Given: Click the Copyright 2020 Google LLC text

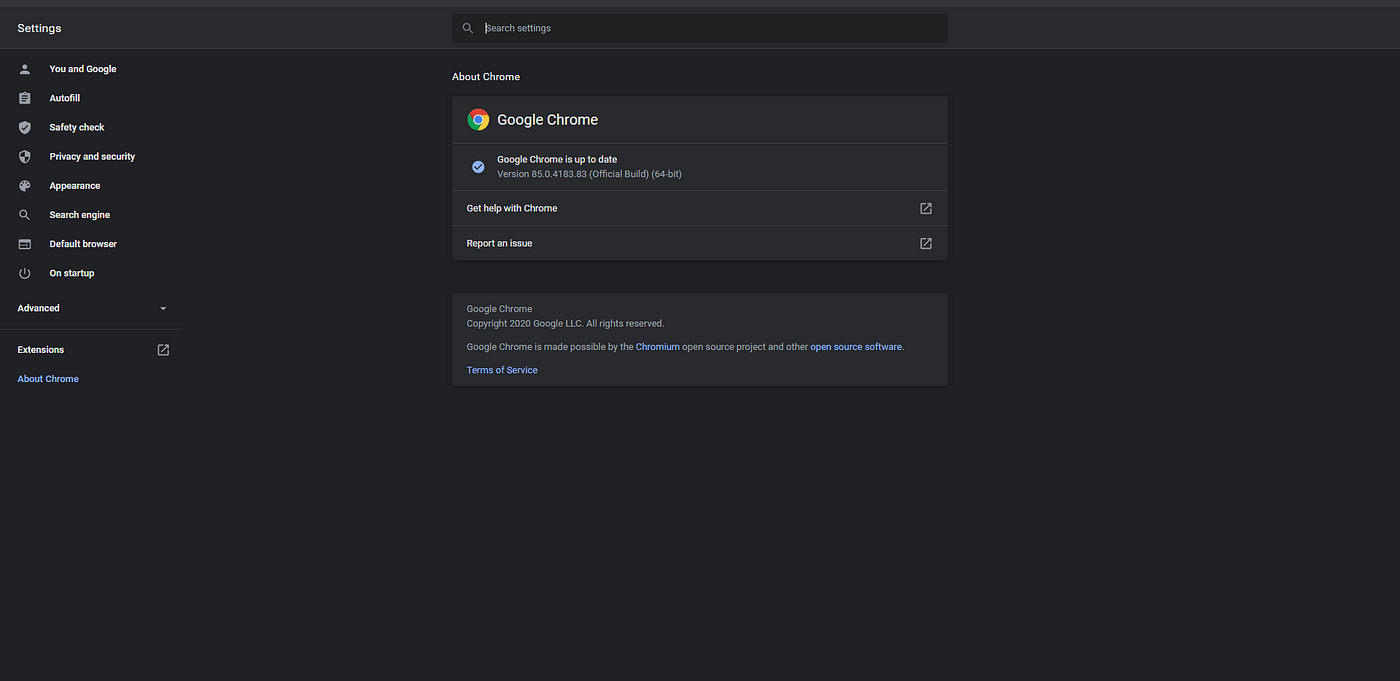Looking at the screenshot, I should point(565,324).
